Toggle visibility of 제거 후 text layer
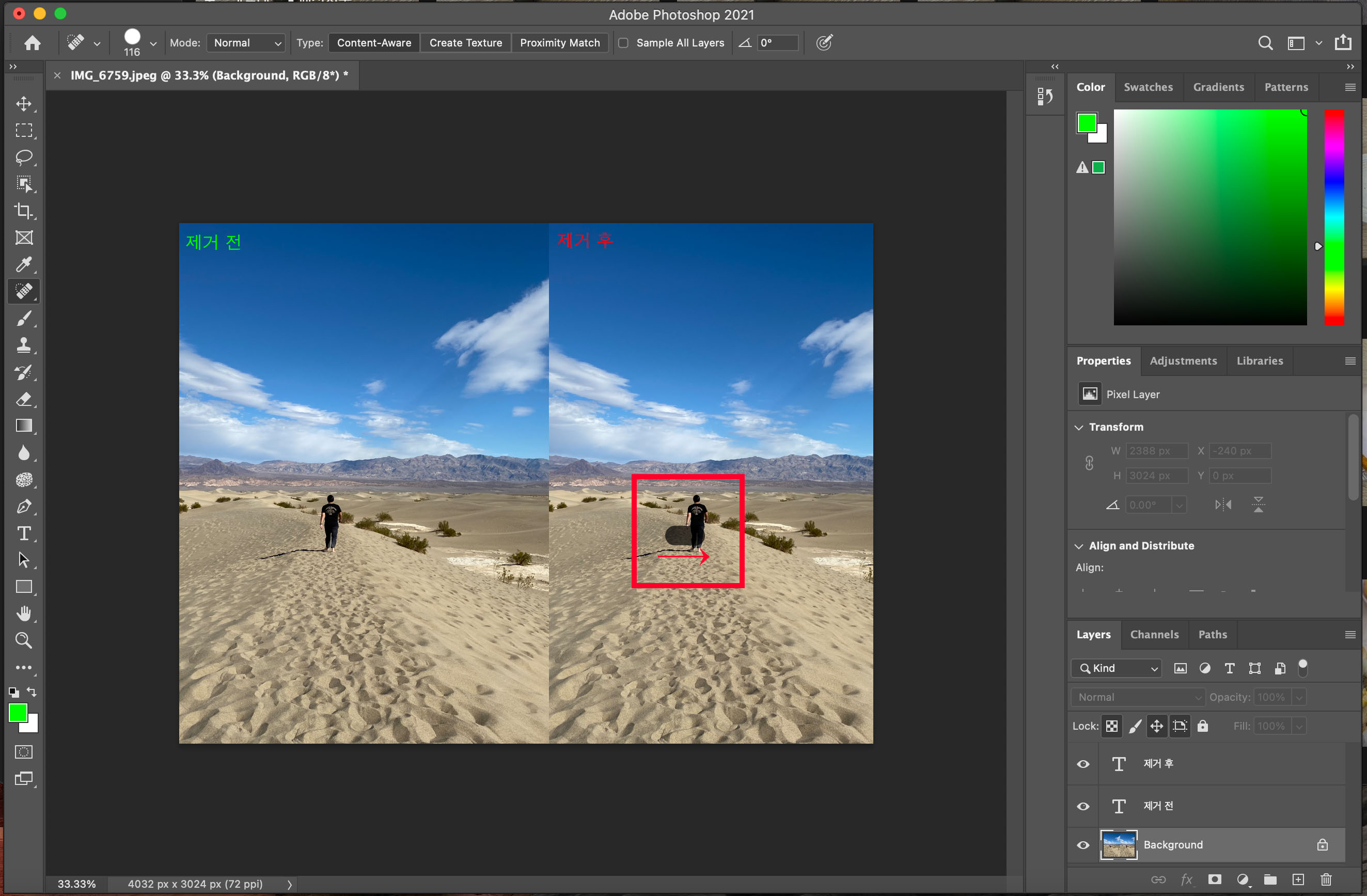Image resolution: width=1367 pixels, height=896 pixels. pyautogui.click(x=1083, y=764)
